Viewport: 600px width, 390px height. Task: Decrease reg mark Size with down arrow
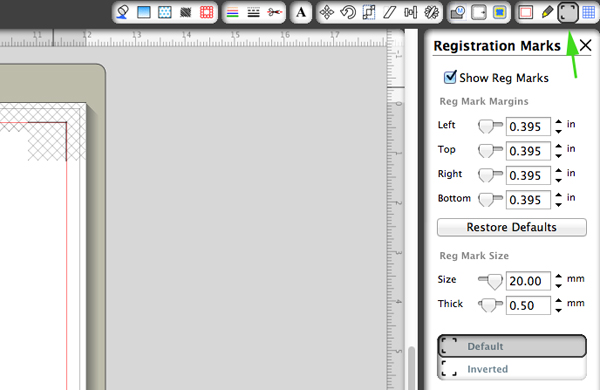[559, 286]
